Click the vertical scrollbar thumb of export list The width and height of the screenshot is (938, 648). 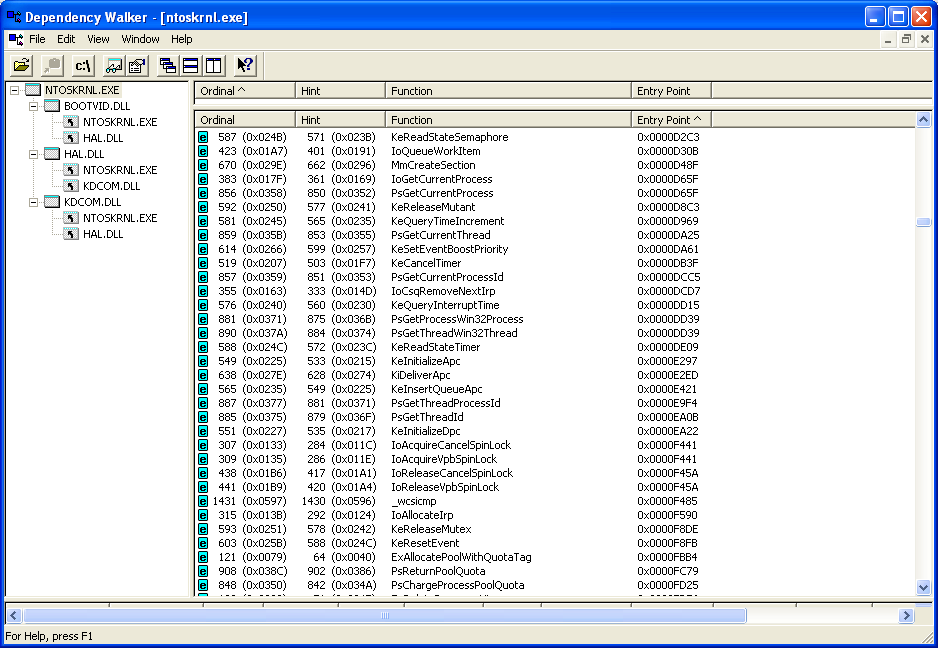(x=923, y=222)
